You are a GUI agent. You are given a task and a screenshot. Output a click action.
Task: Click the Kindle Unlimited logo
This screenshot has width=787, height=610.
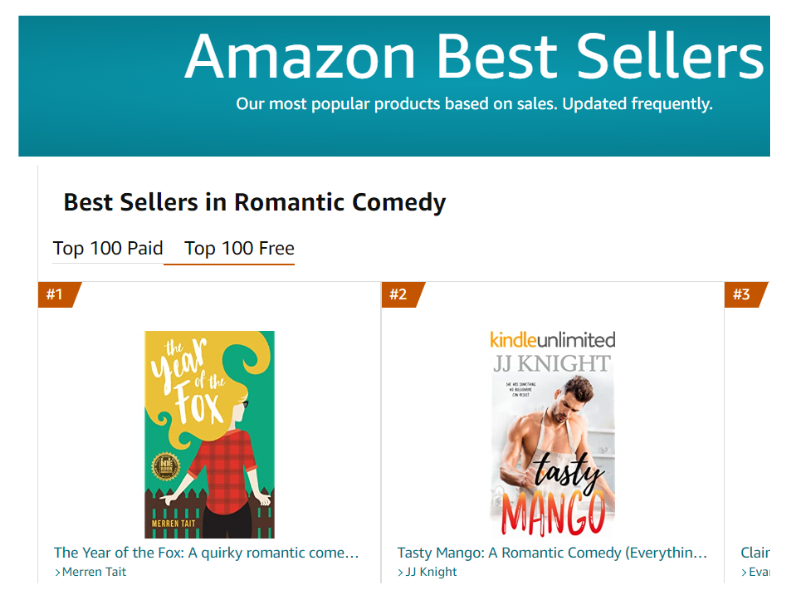[552, 340]
